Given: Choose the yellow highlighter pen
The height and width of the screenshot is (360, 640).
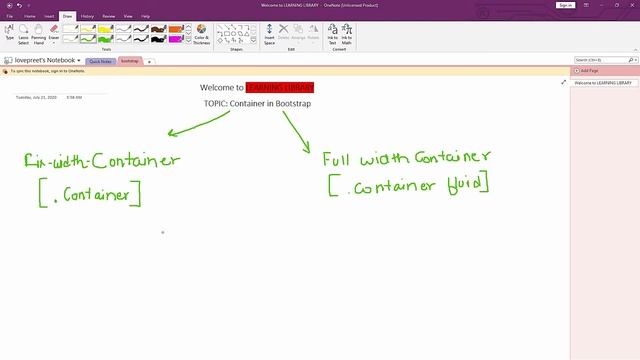Looking at the screenshot, I should [x=106, y=29].
